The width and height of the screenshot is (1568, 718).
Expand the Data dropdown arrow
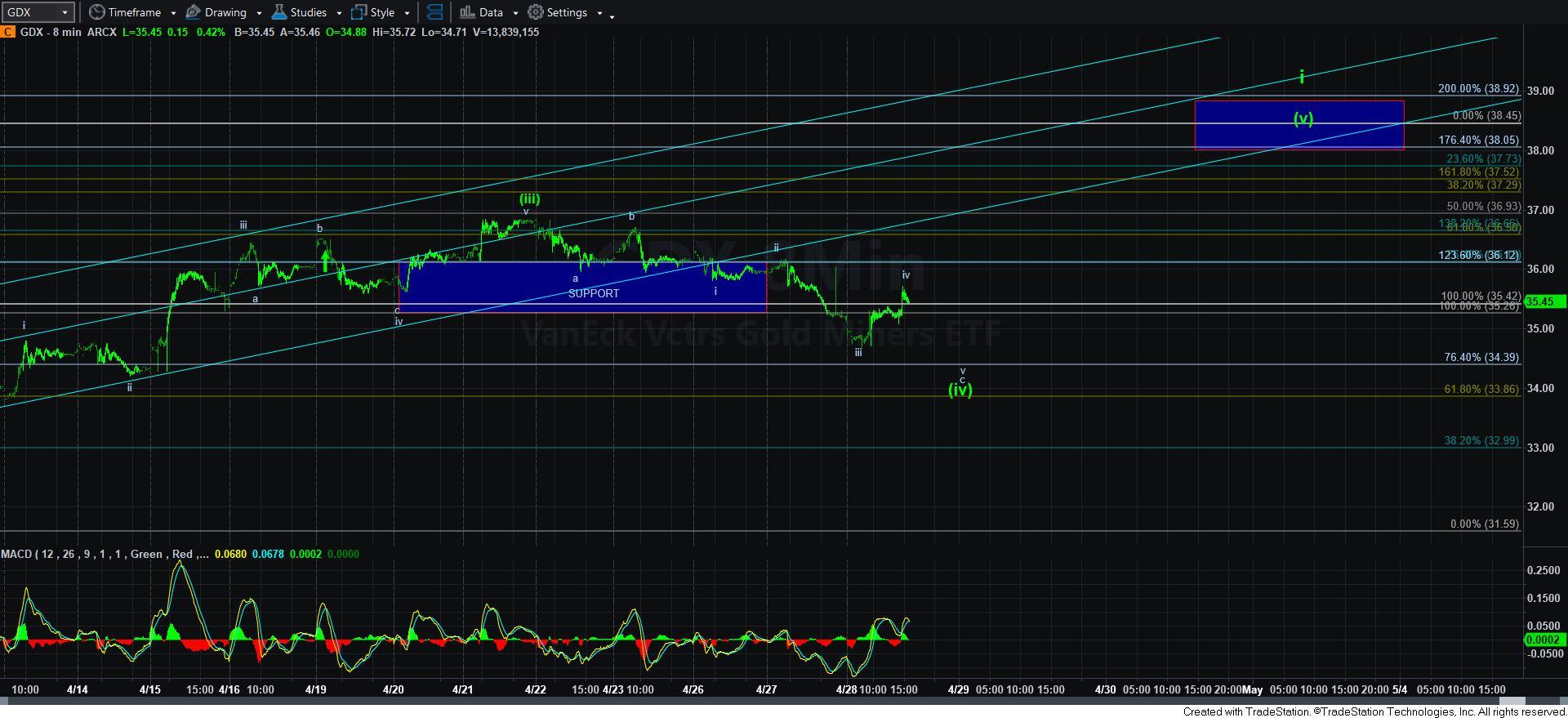[515, 13]
